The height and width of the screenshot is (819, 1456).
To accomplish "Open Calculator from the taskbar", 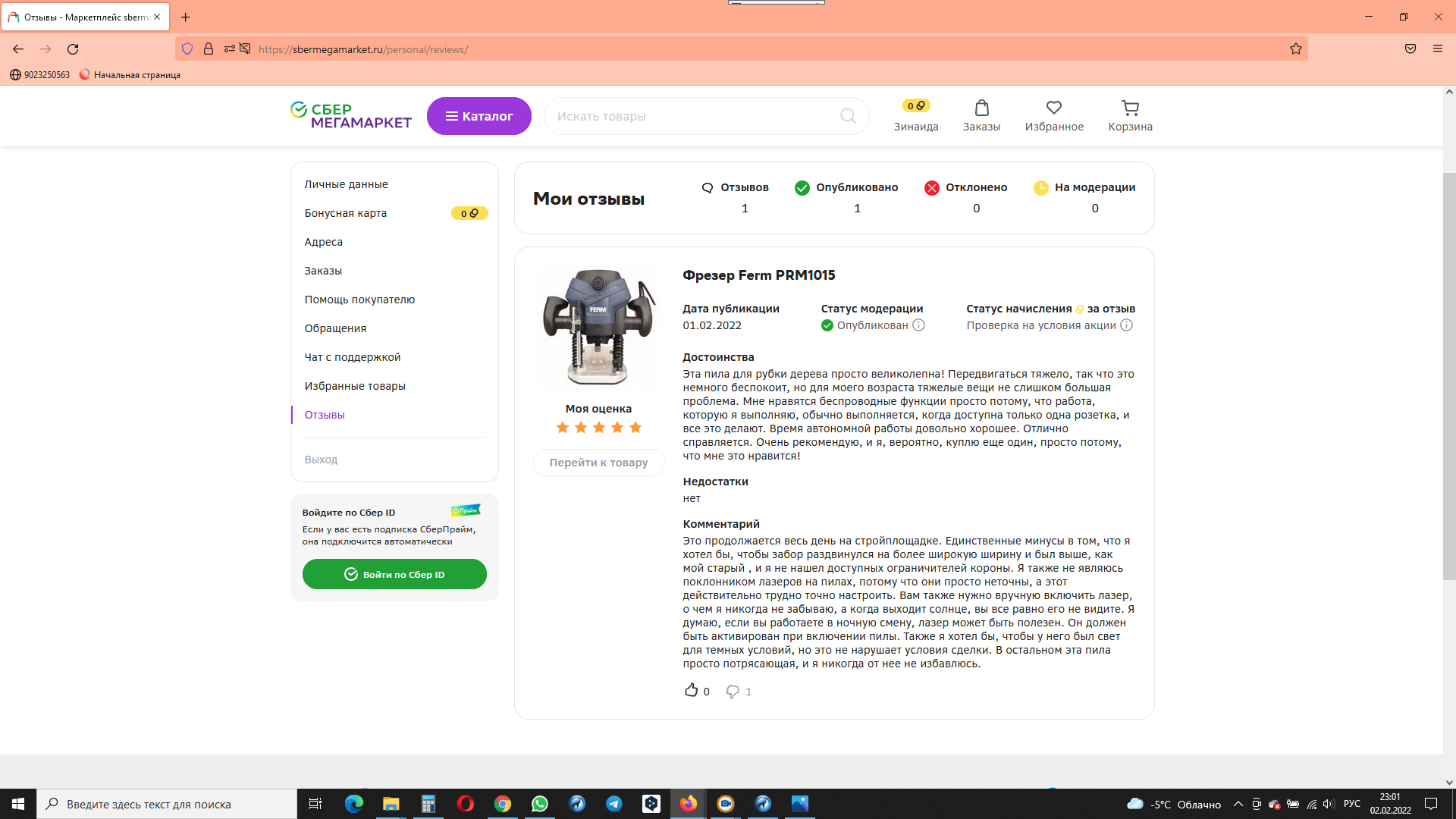I will (x=428, y=804).
